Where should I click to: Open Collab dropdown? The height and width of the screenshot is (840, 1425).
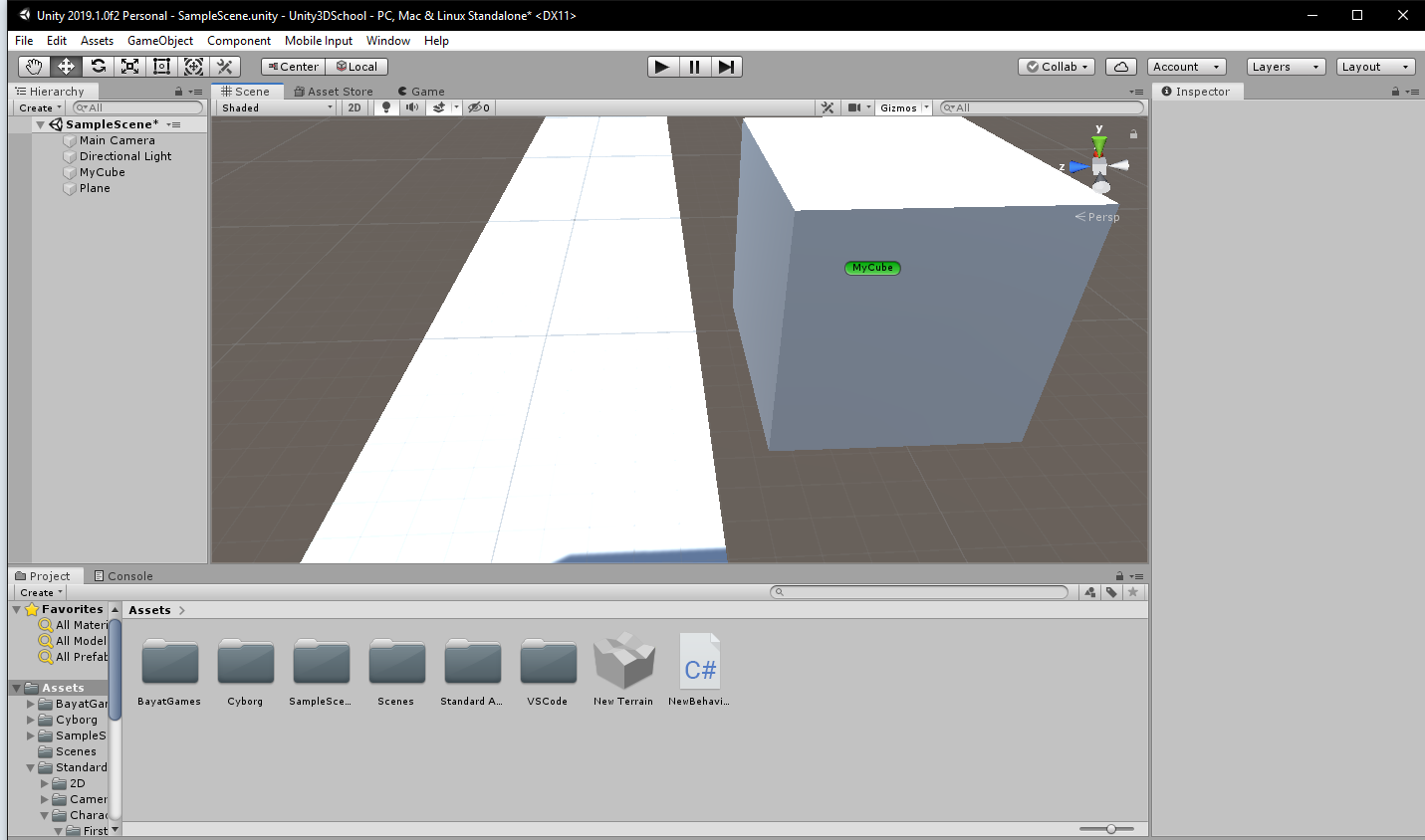(1057, 67)
